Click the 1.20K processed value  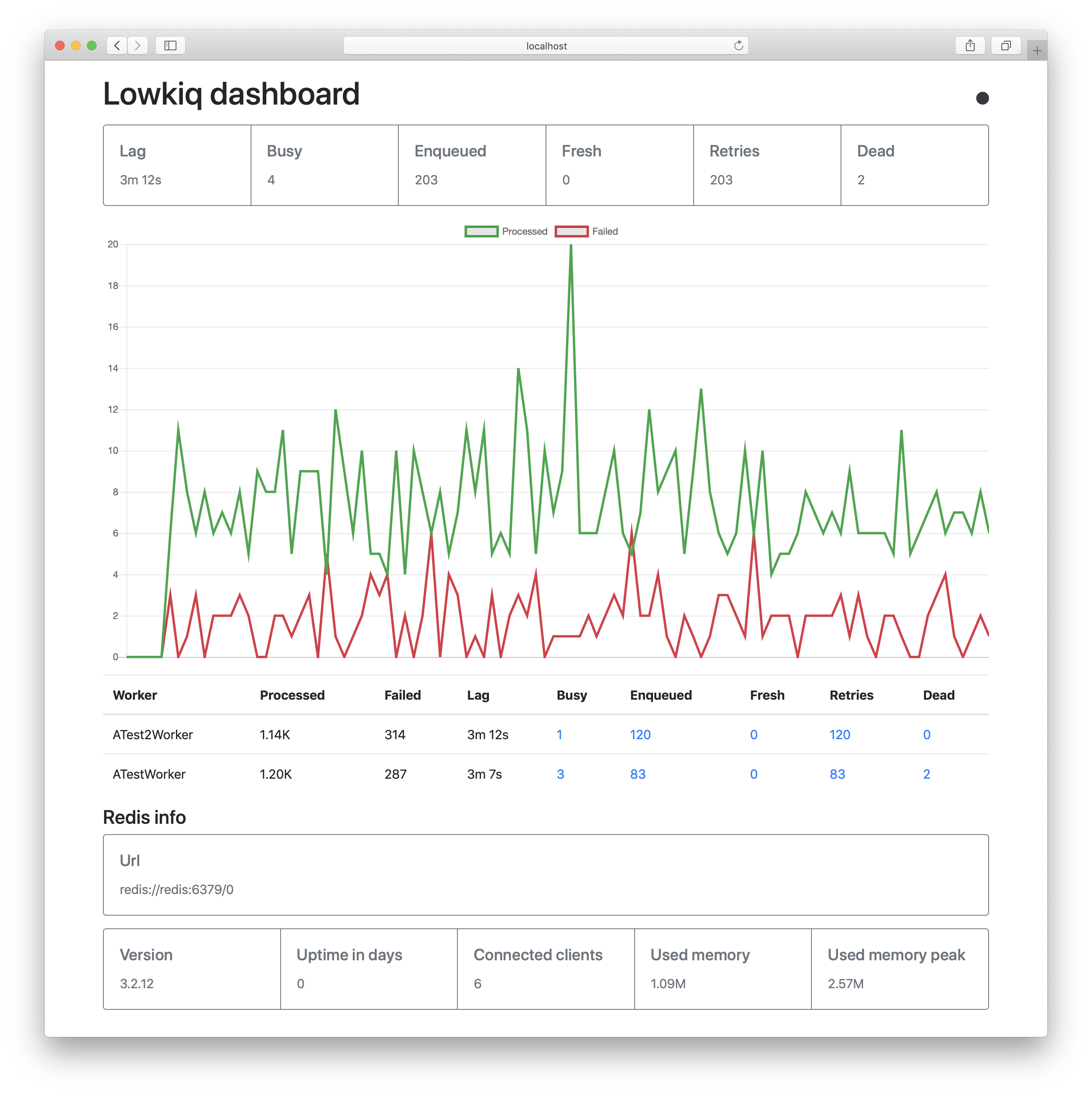[x=276, y=774]
